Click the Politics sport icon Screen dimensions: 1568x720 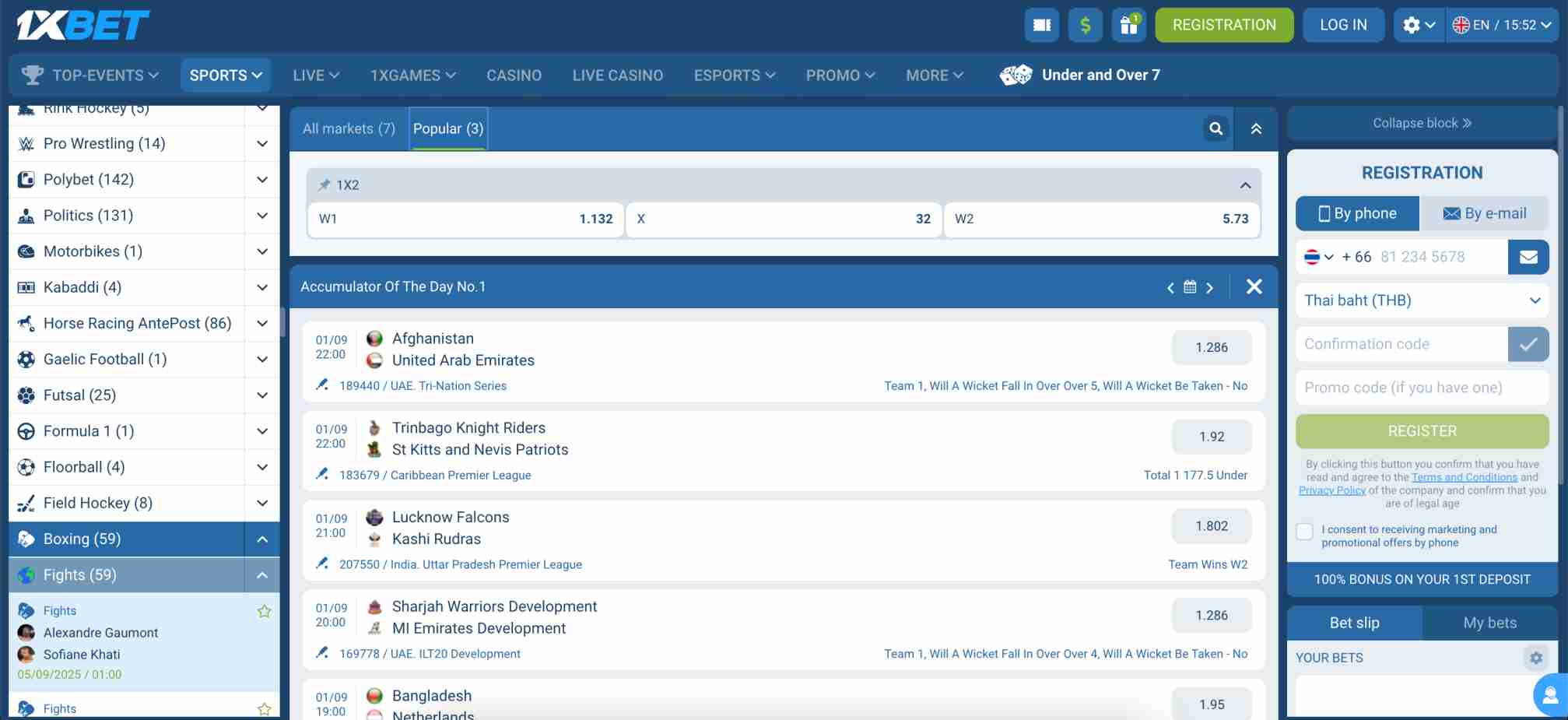point(26,216)
